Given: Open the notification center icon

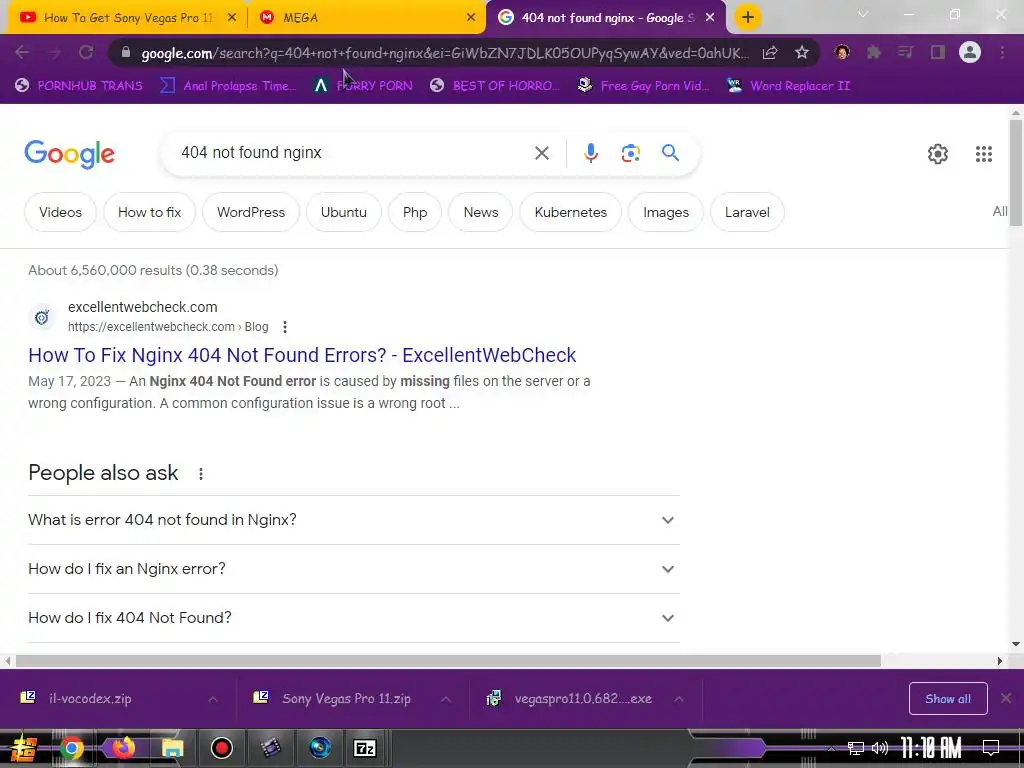Looking at the screenshot, I should (991, 748).
